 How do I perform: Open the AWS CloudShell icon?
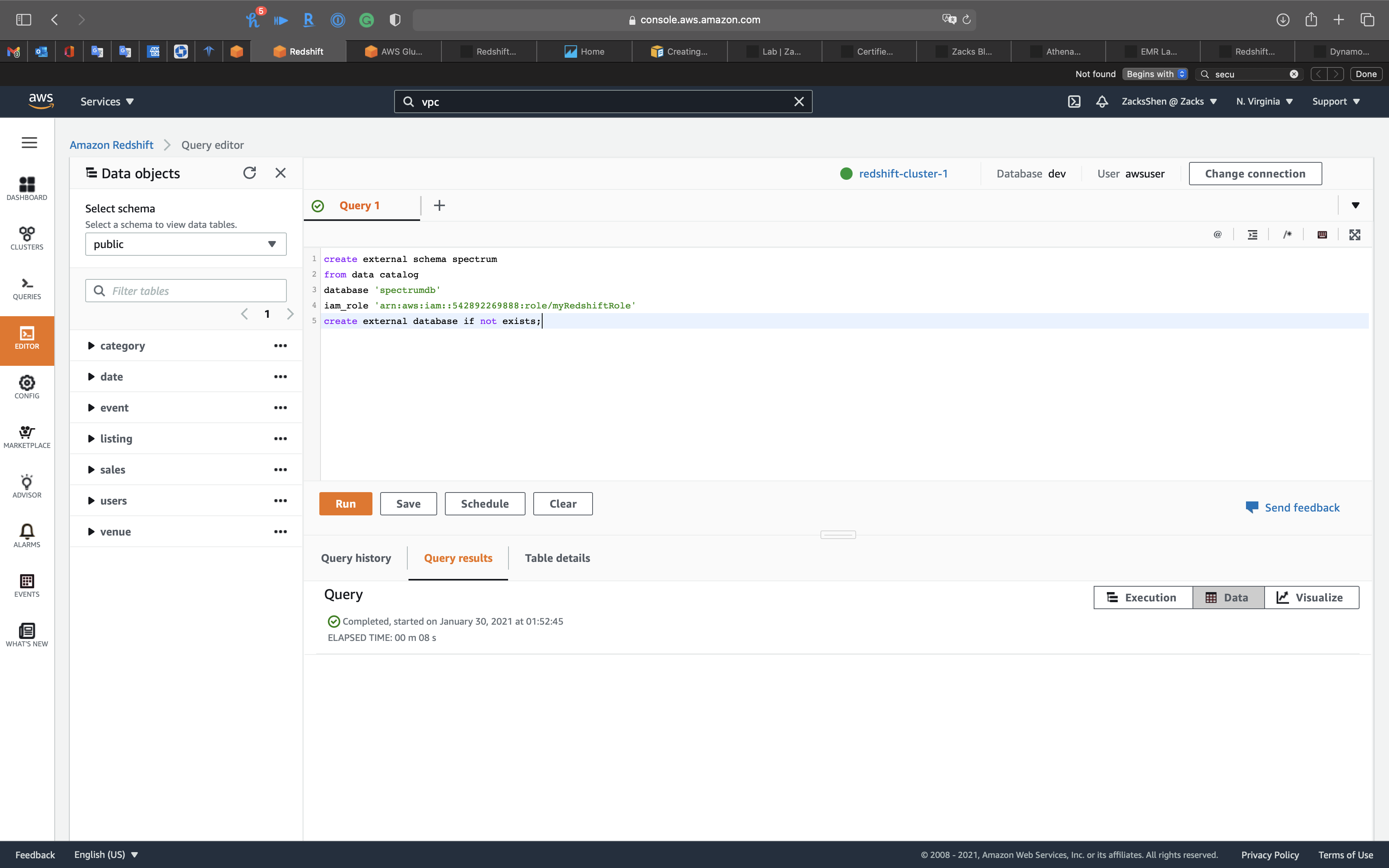[x=1074, y=102]
